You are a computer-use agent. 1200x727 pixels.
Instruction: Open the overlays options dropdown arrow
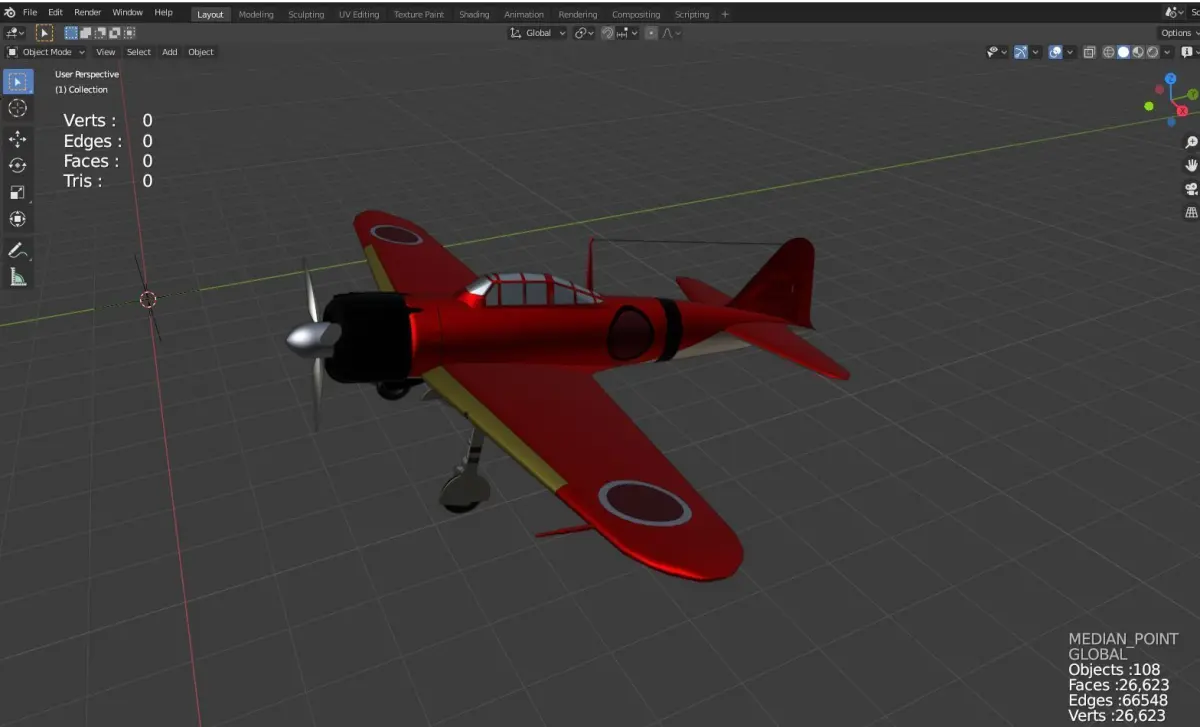[1070, 52]
